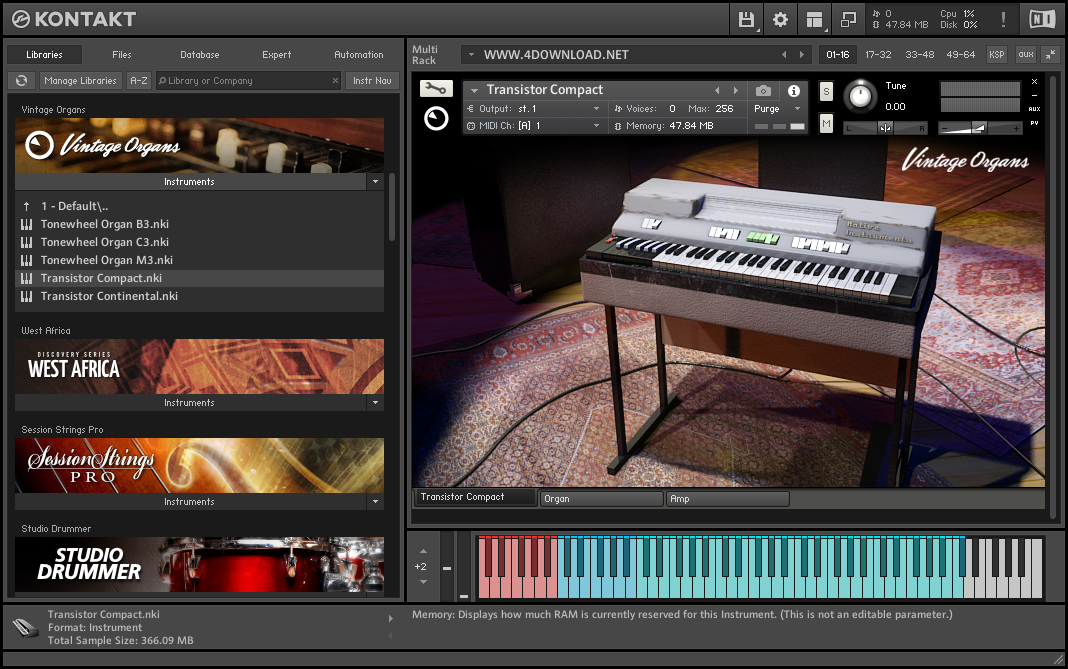Toggle small aux label on instrument
Viewport: 1068px width, 669px height.
point(1034,109)
